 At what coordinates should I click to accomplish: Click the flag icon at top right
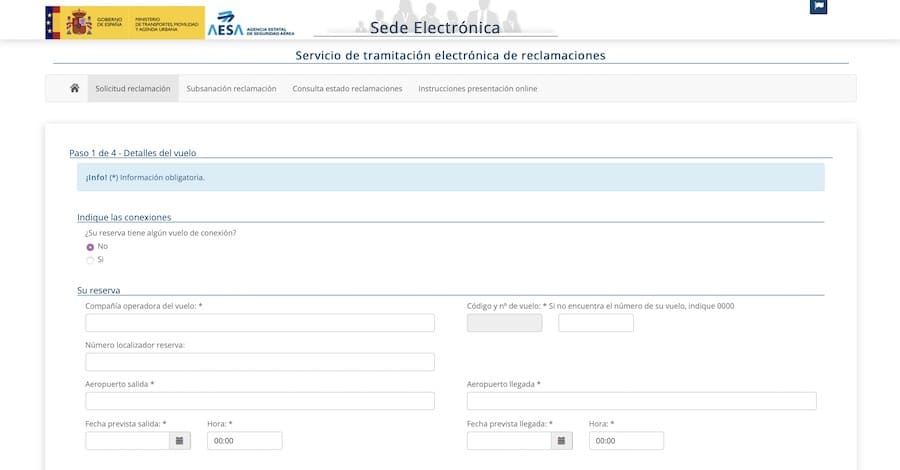click(818, 6)
